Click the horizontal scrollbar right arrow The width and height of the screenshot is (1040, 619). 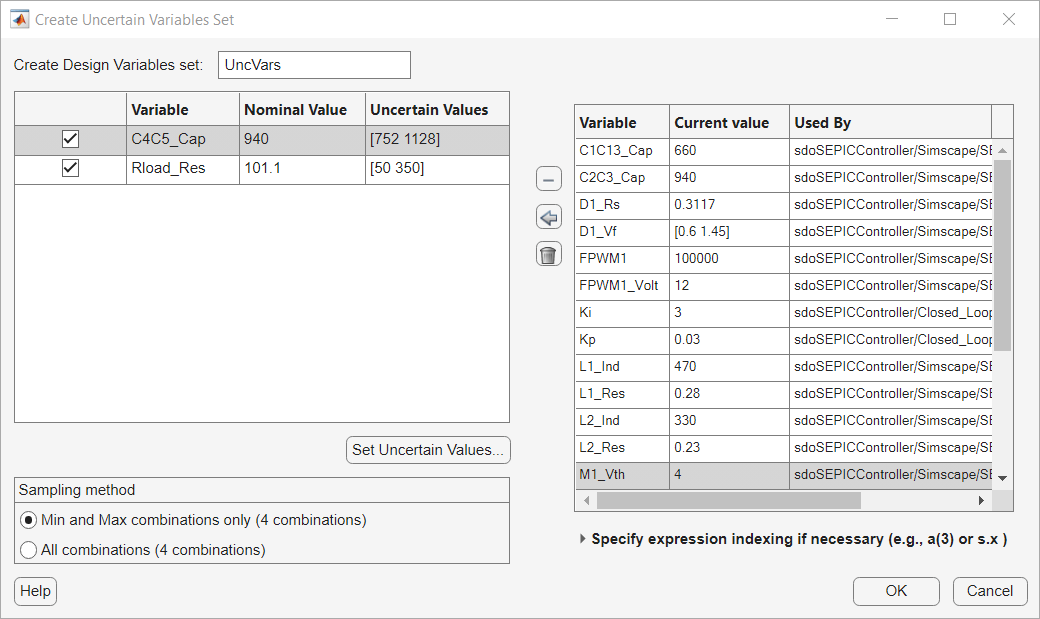pyautogui.click(x=982, y=500)
